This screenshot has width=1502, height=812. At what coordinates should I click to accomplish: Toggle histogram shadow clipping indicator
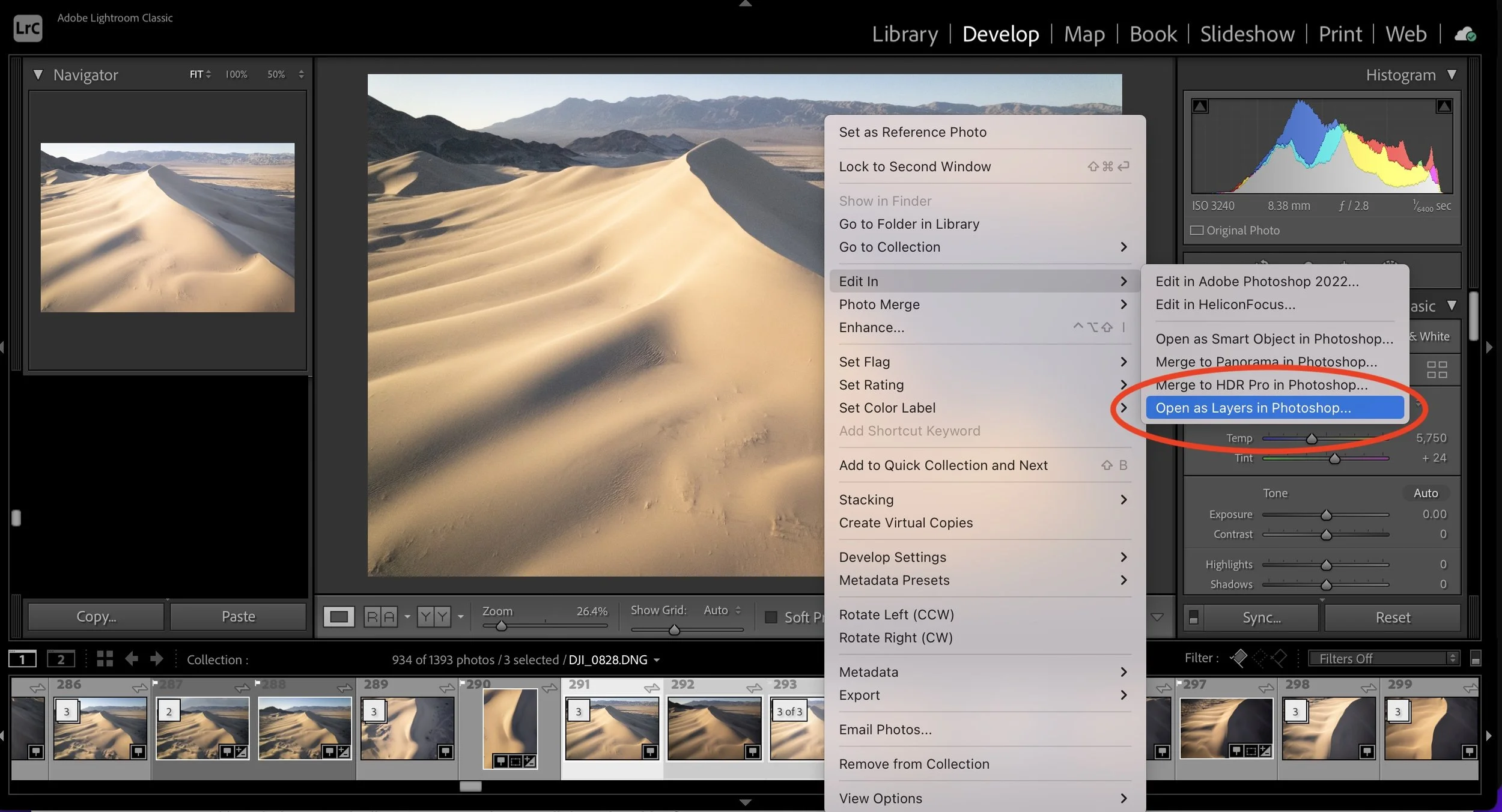(1200, 107)
